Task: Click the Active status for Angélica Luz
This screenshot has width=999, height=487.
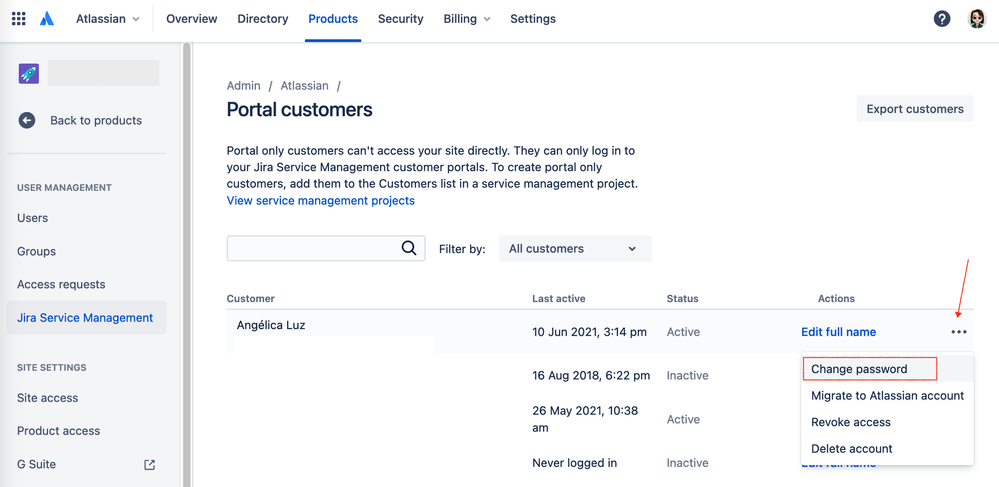Action: [x=683, y=332]
